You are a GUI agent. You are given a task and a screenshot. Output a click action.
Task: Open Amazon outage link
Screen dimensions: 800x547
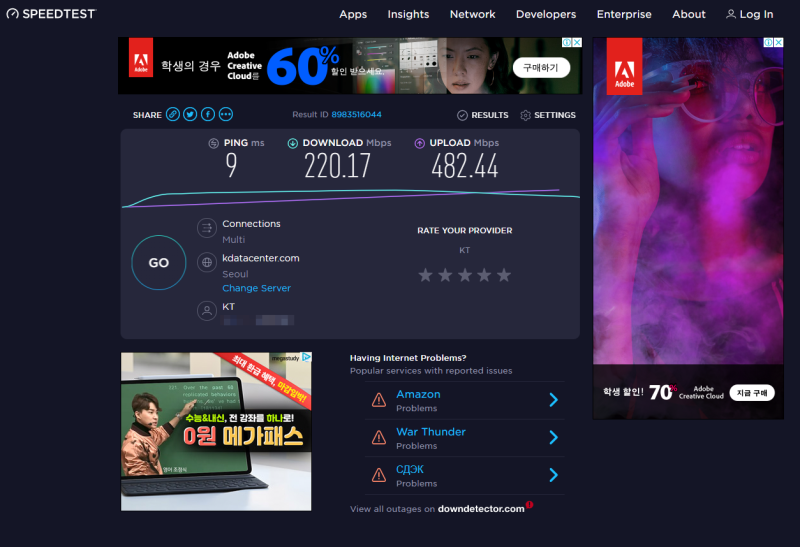418,394
